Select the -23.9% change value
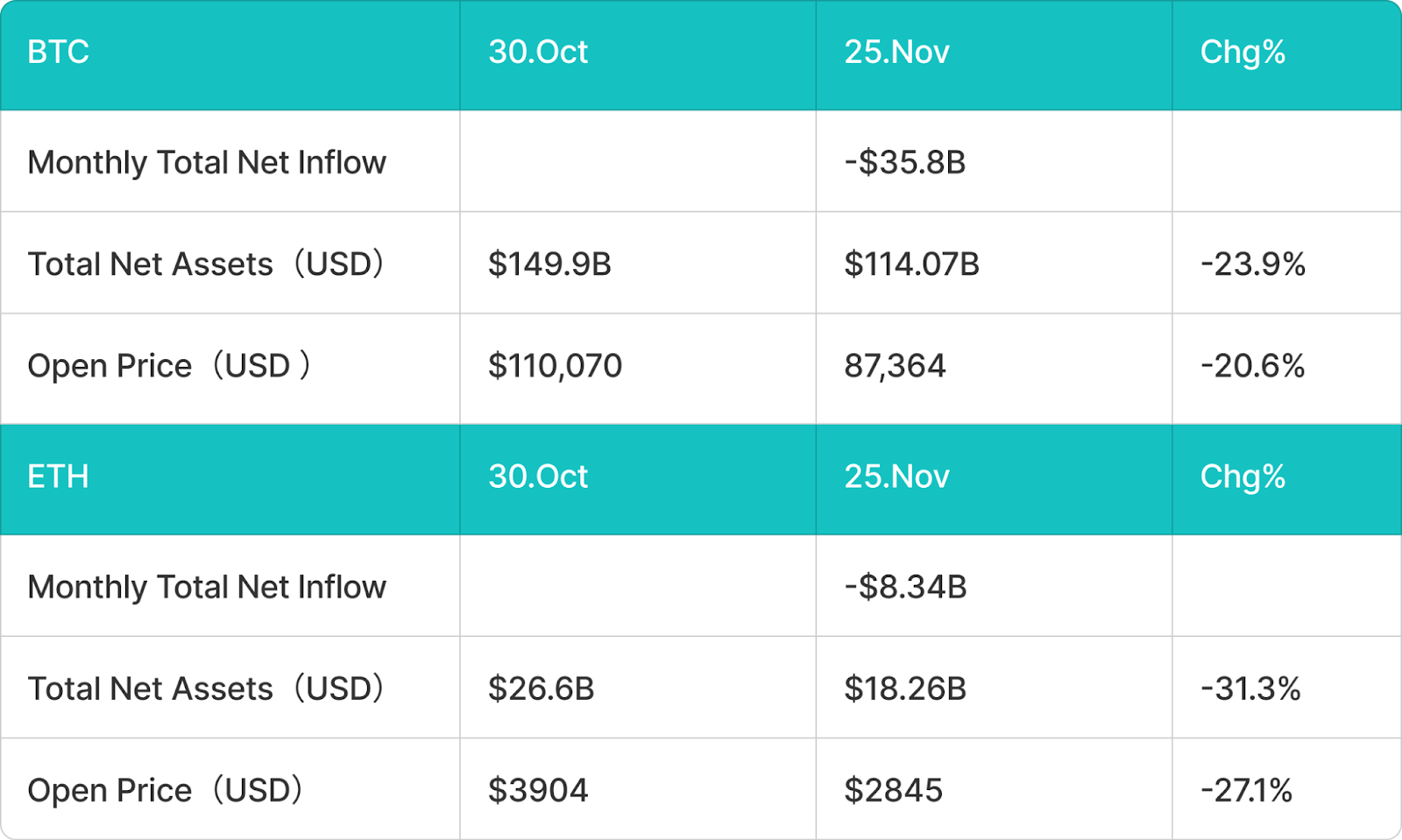This screenshot has width=1402, height=840. coord(1253,265)
